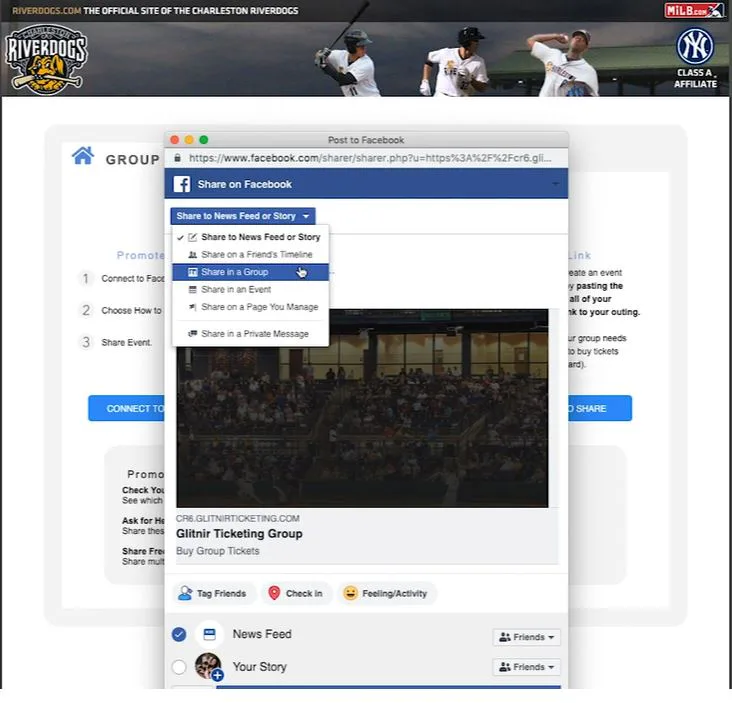This screenshot has width=732, height=703.
Task: Click the Feeling/Activity emoji icon
Action: coord(350,593)
